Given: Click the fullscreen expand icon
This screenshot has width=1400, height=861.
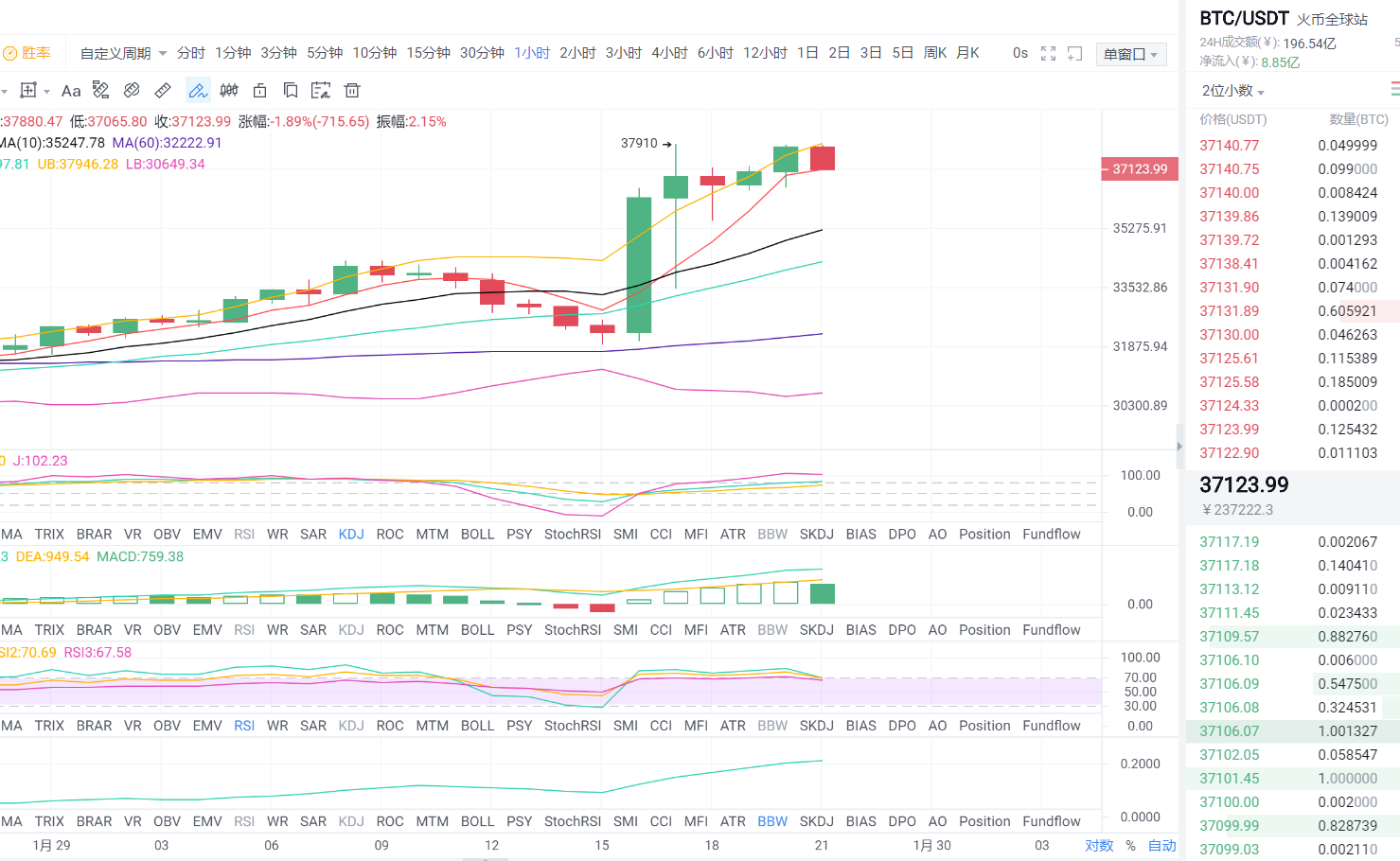Looking at the screenshot, I should click(x=1048, y=54).
